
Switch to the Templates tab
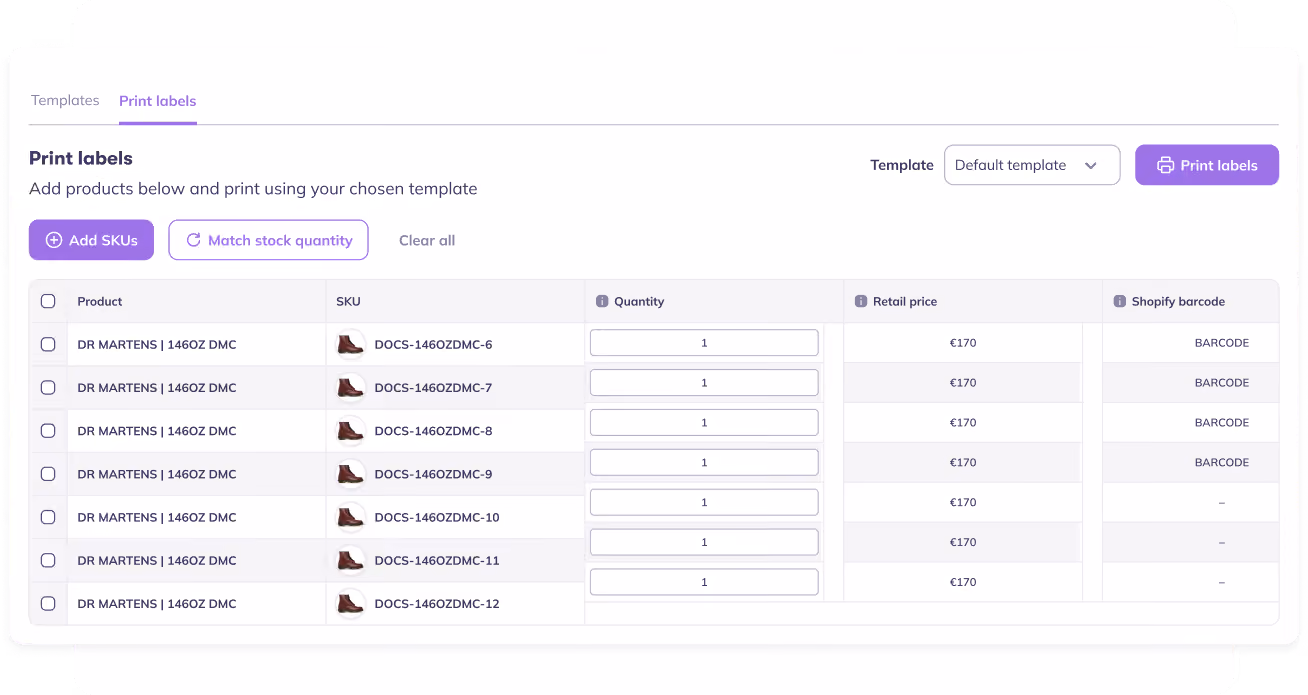tap(65, 100)
